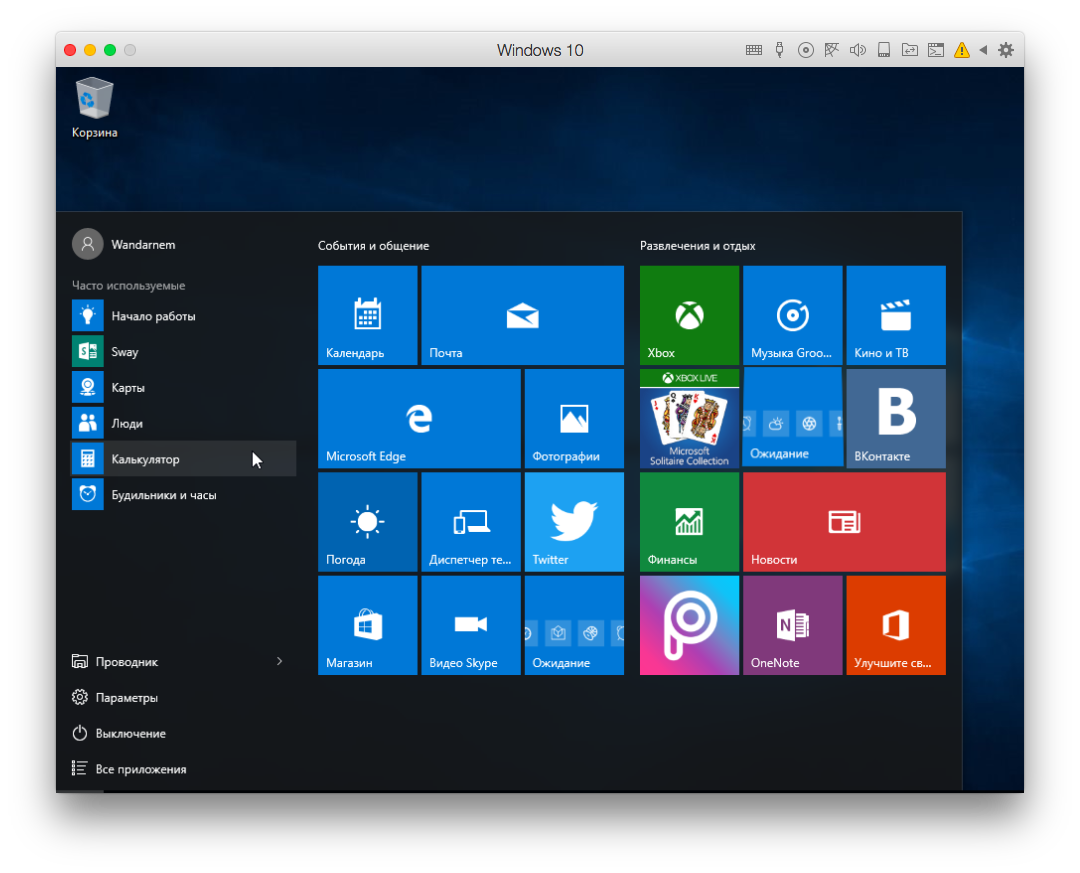Open the Фотографии photos tile
The height and width of the screenshot is (873, 1080).
coord(574,418)
